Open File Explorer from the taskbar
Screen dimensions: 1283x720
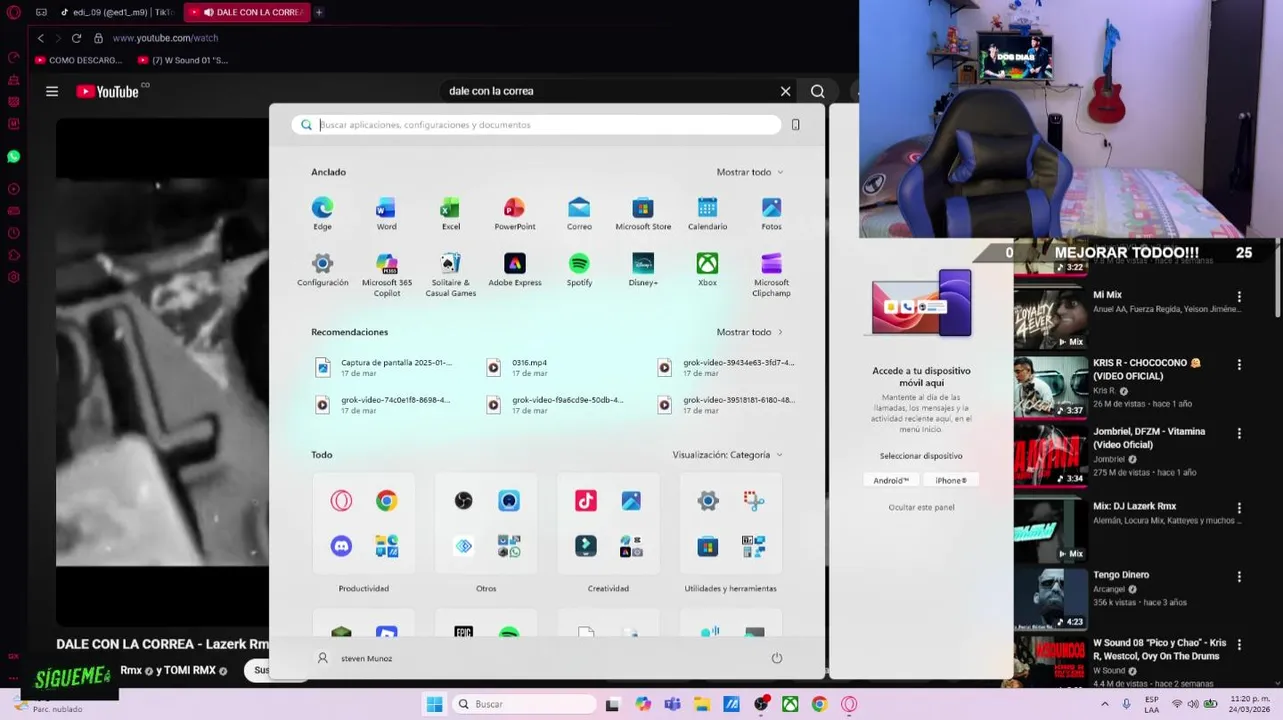click(702, 704)
